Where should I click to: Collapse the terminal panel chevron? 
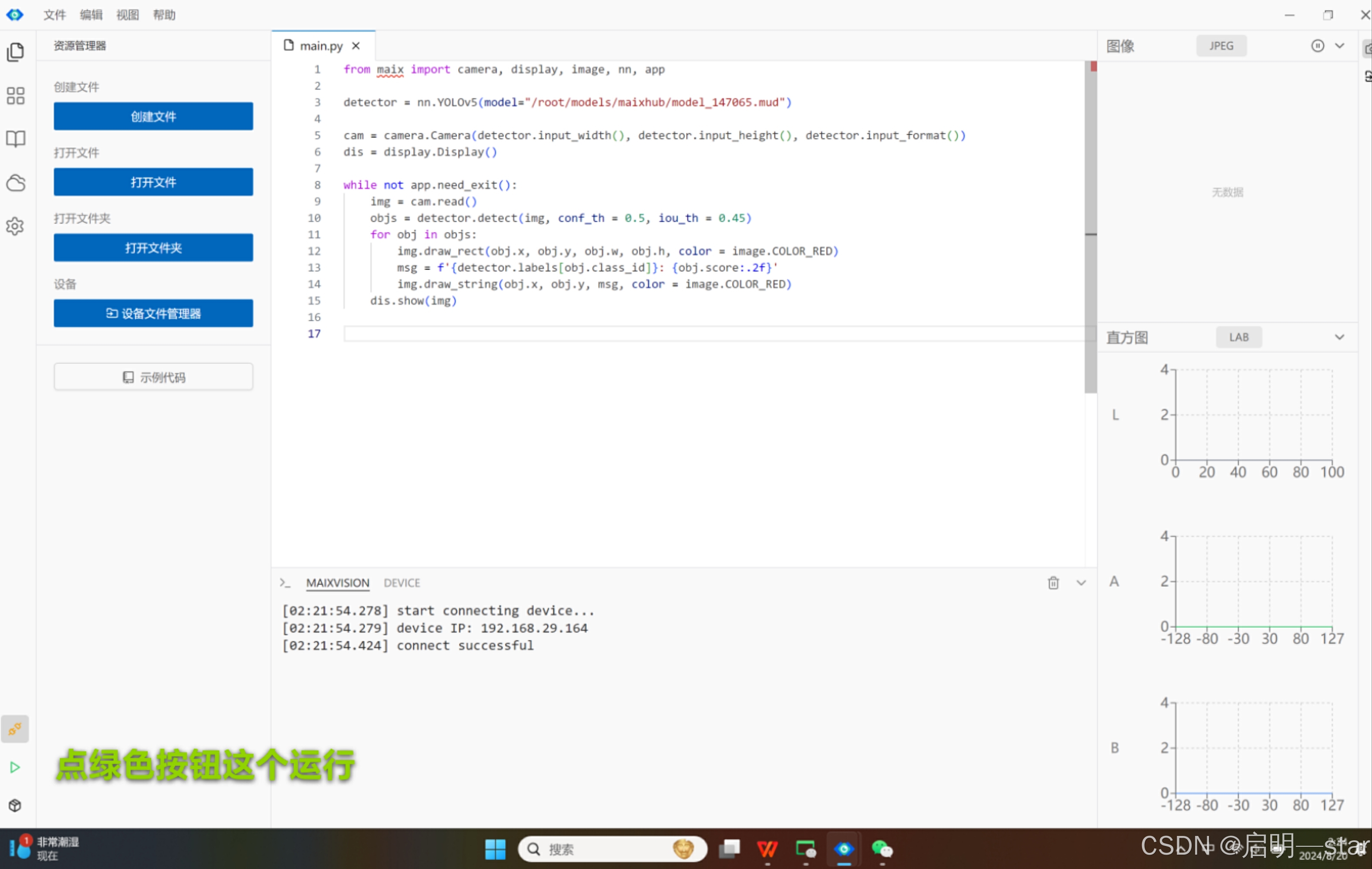coord(1081,583)
